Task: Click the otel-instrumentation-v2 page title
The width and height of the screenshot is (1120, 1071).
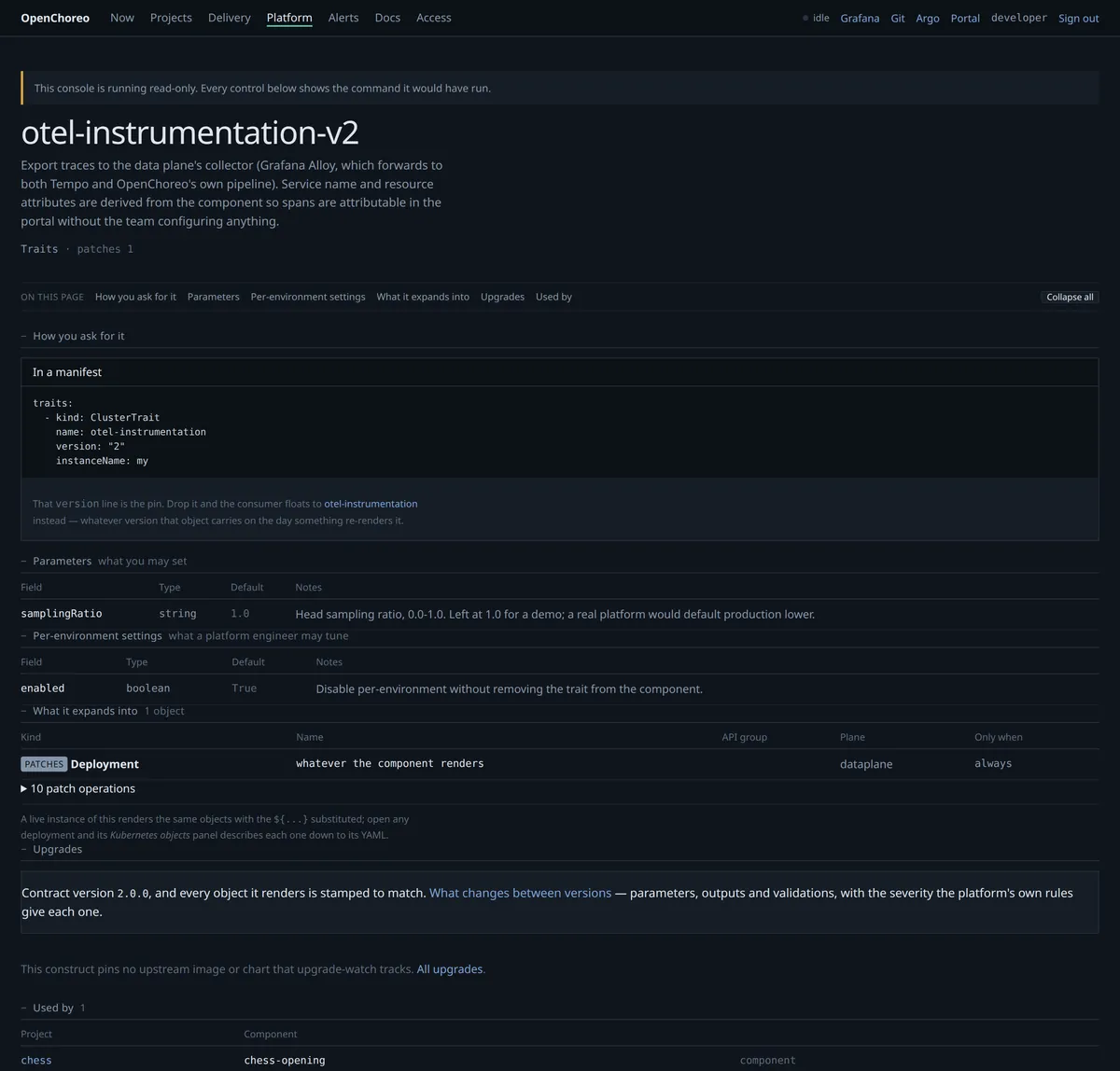Action: click(189, 132)
